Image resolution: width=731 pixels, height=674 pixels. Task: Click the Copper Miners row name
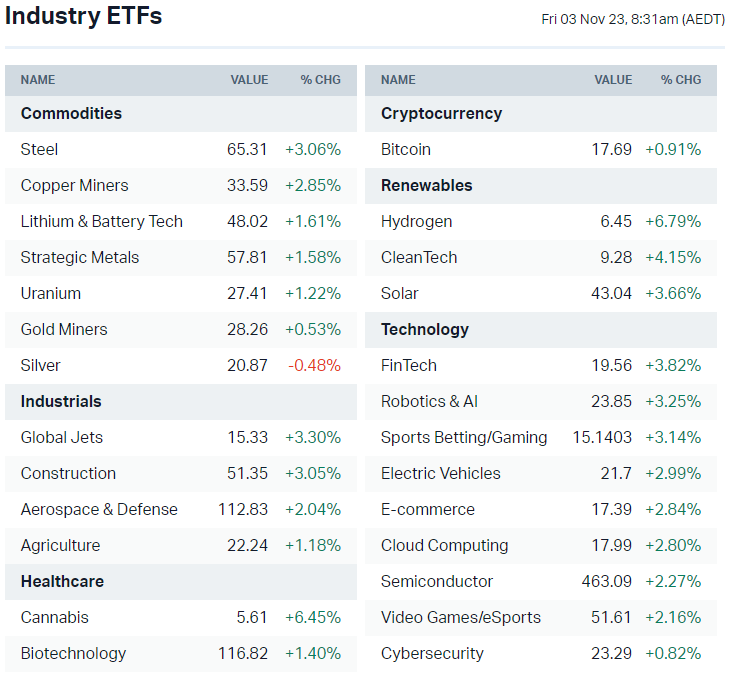75,185
